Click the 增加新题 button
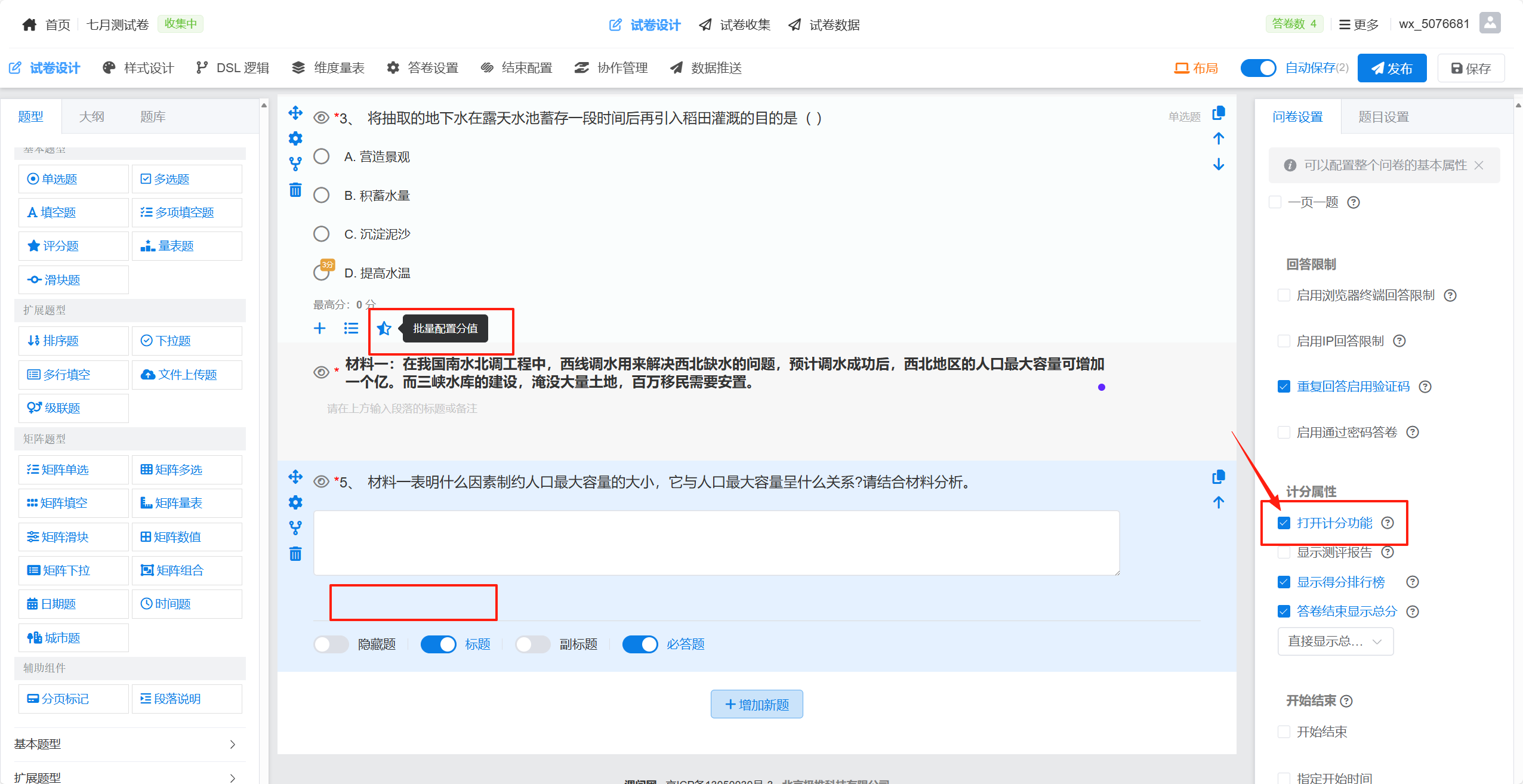This screenshot has height=784, width=1523. 756,704
